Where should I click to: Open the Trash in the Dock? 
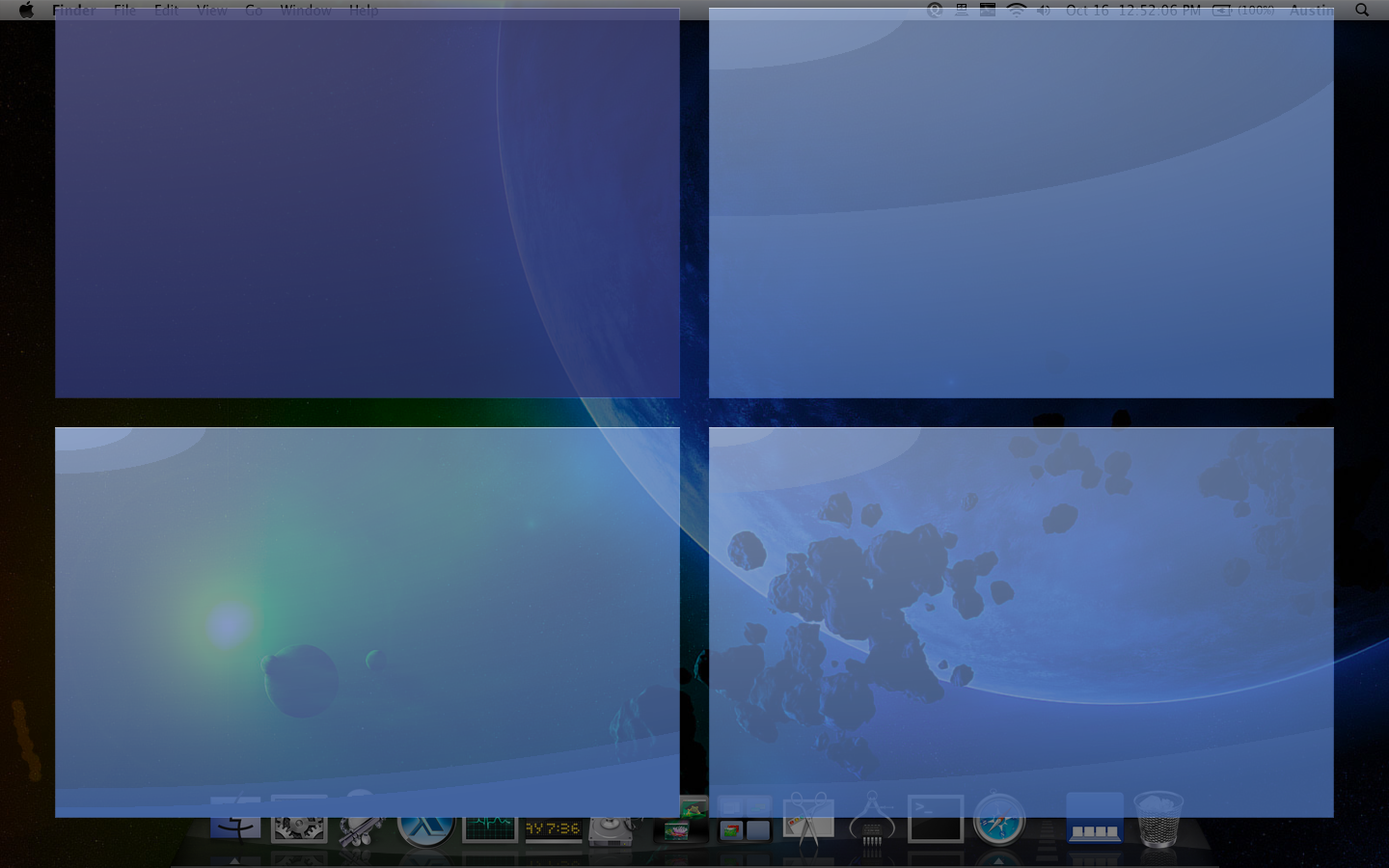pos(1158,820)
